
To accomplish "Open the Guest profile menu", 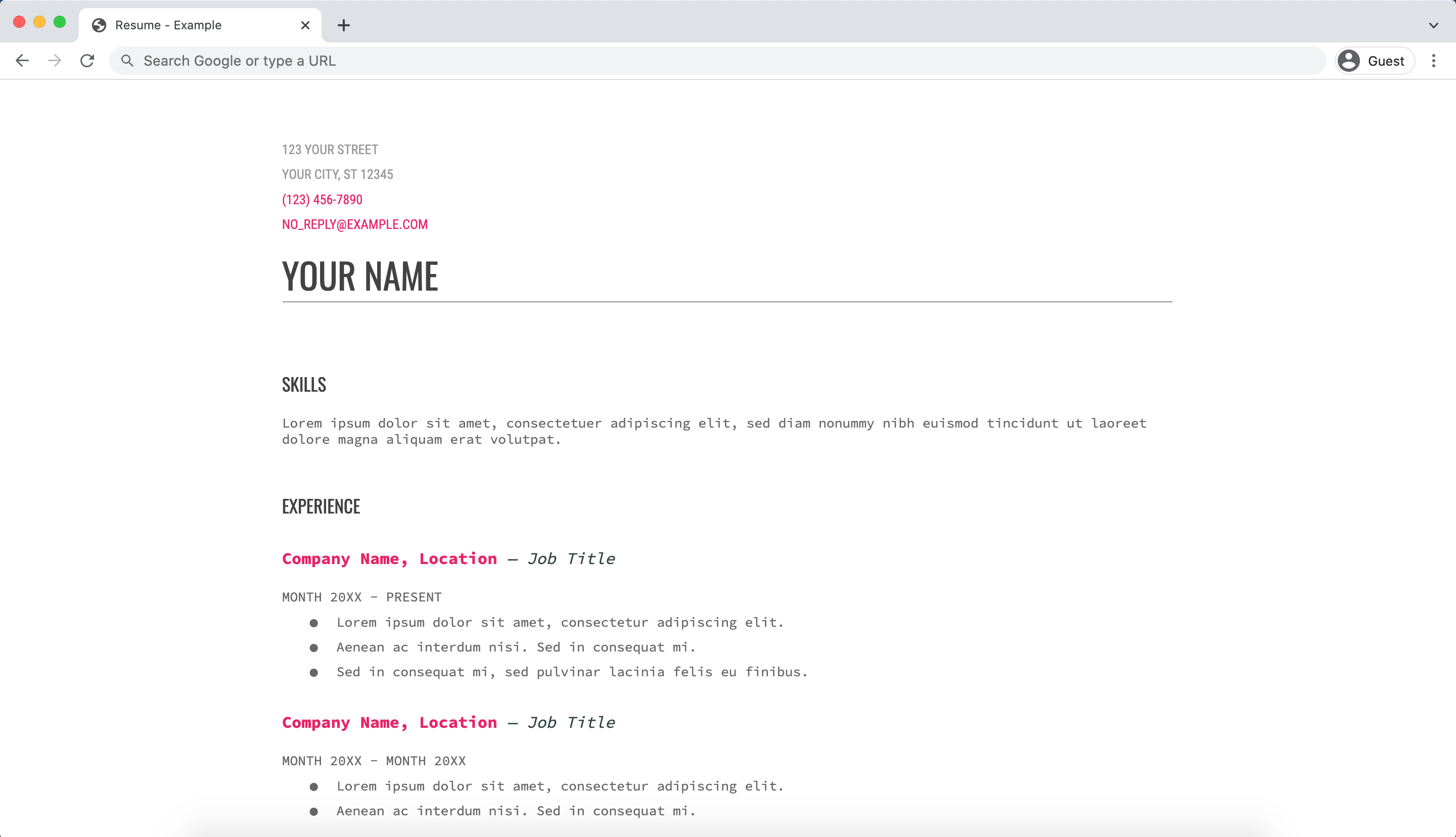I will coord(1373,60).
